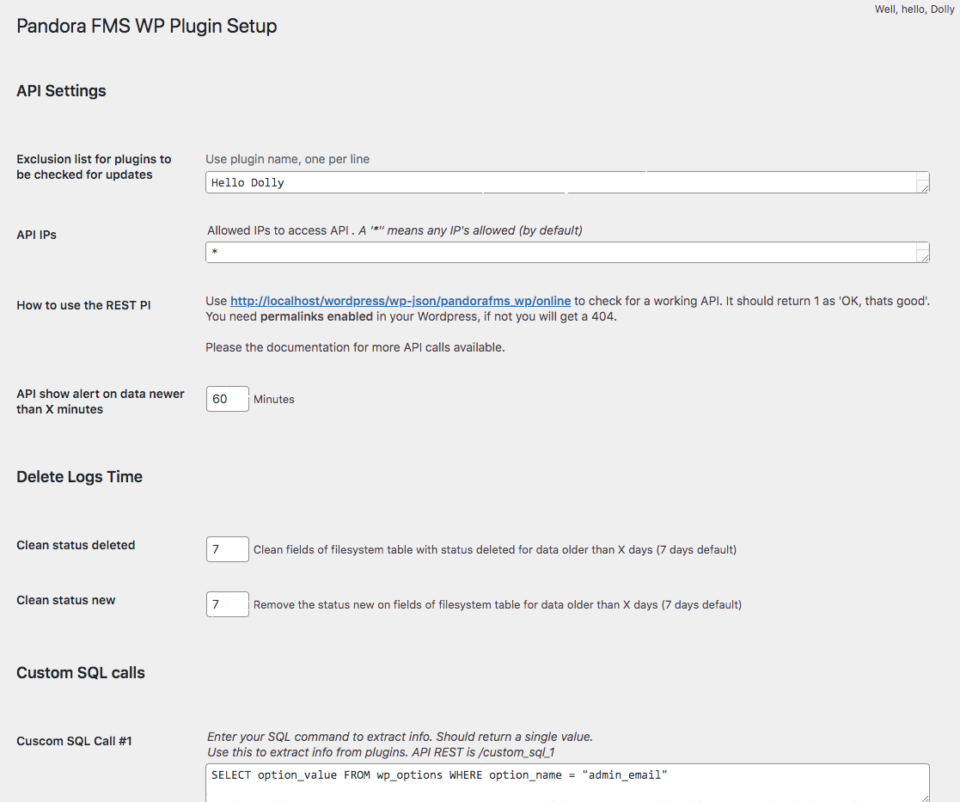Click the Delete Logs Time heading
Image resolution: width=960 pixels, height=802 pixels.
(80, 476)
